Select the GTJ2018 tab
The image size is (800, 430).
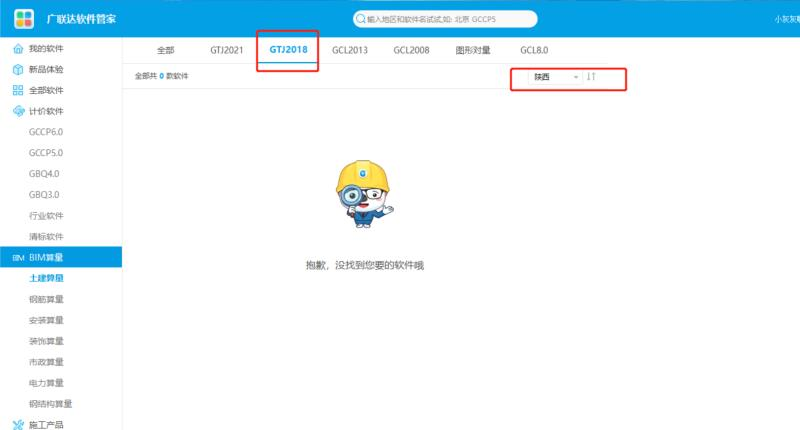288,49
